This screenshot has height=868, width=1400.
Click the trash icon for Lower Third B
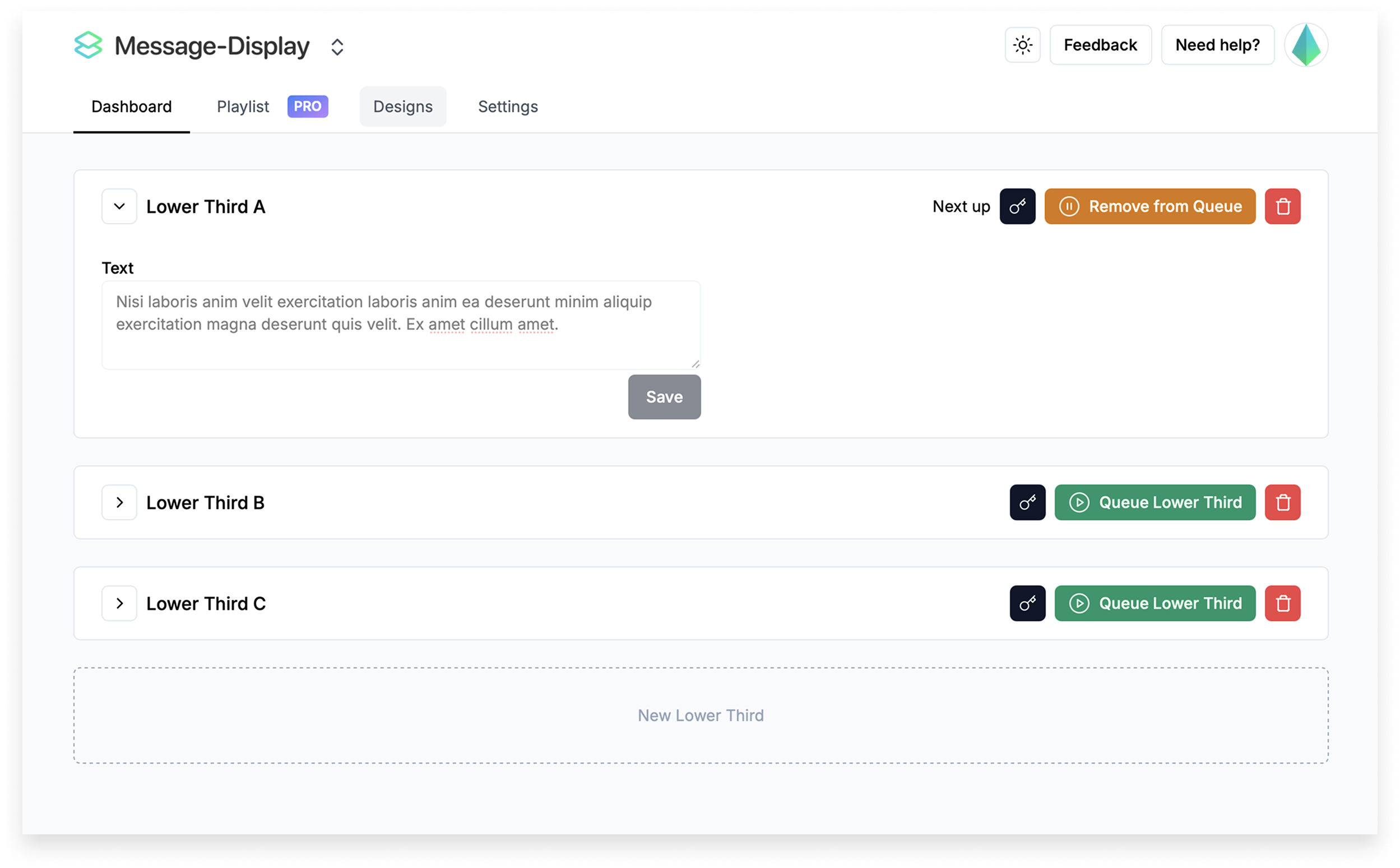coord(1283,502)
